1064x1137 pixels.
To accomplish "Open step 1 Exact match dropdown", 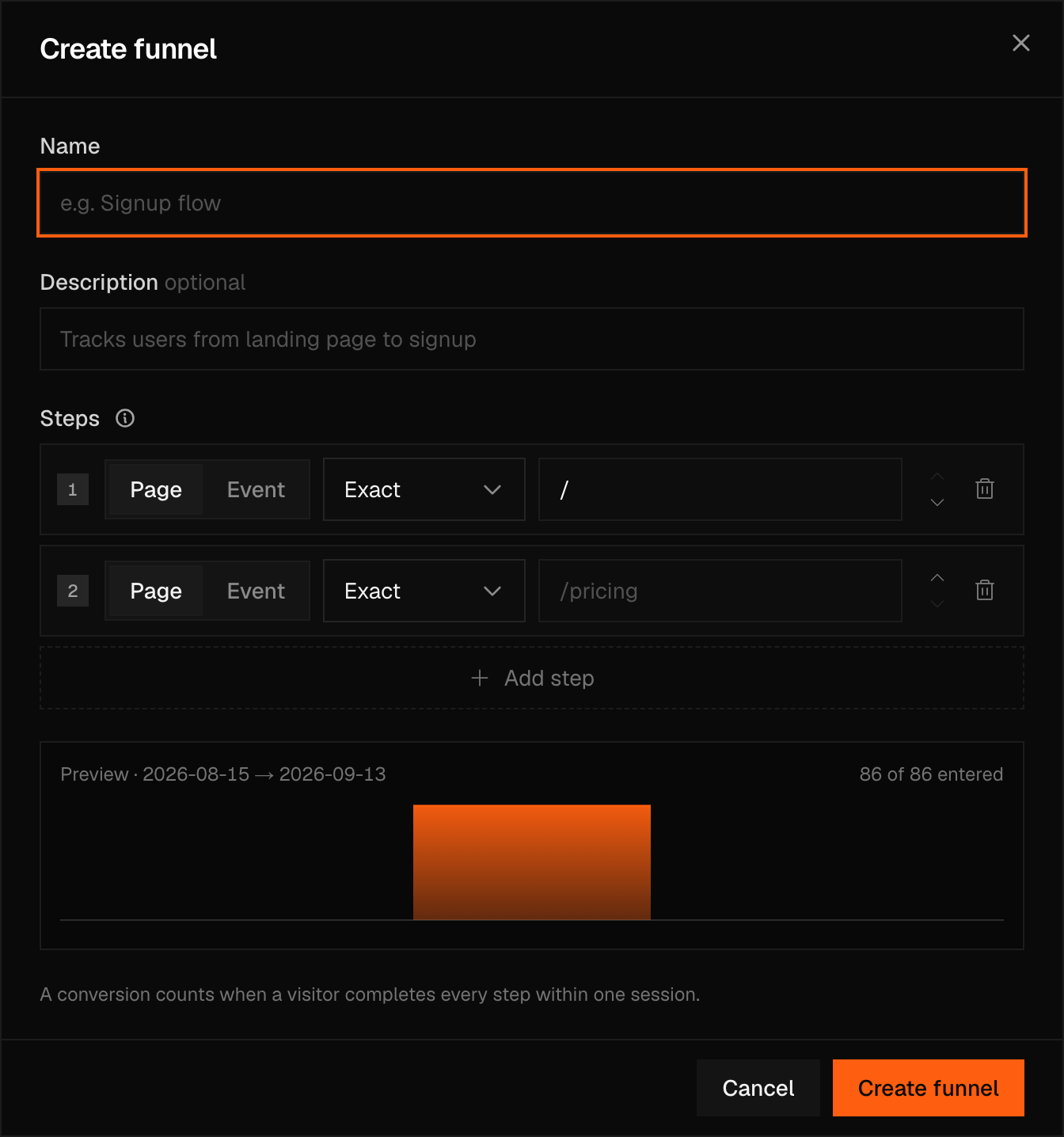I will 424,489.
